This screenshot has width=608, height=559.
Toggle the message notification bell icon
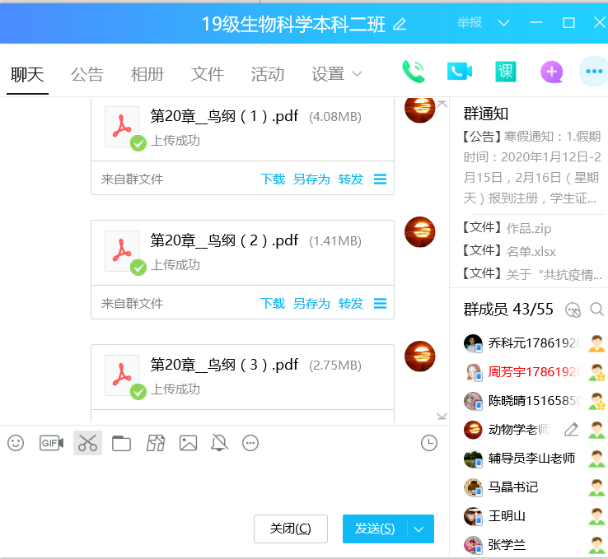point(219,442)
